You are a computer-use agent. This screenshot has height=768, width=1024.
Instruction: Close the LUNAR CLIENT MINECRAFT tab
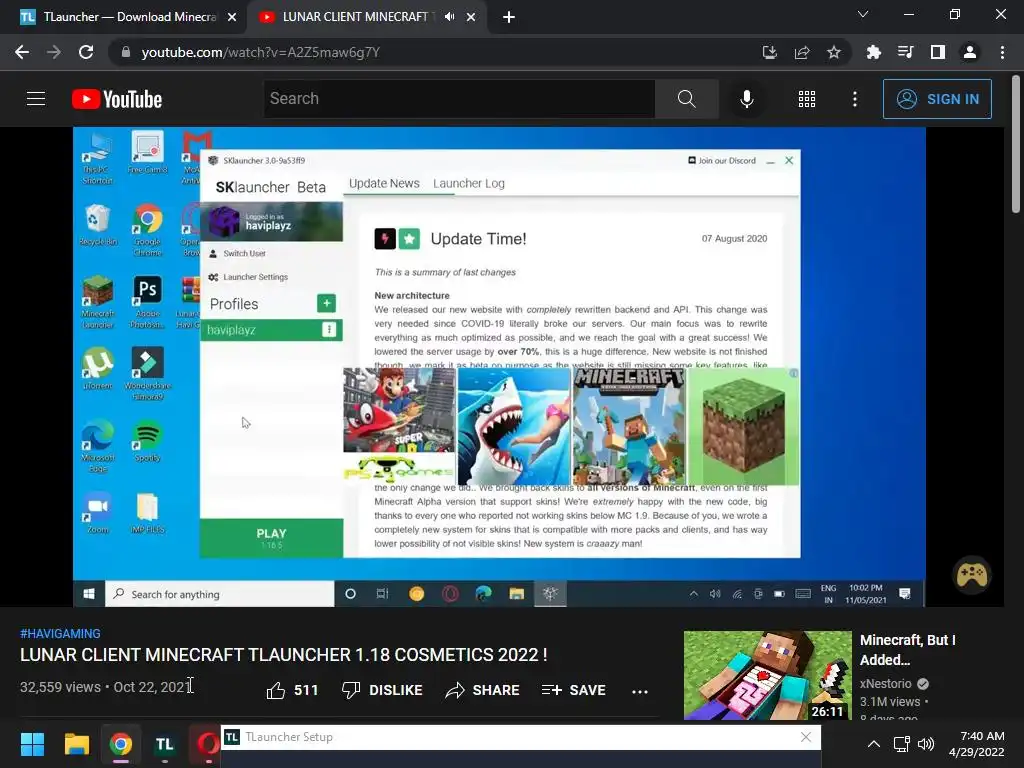pos(471,18)
